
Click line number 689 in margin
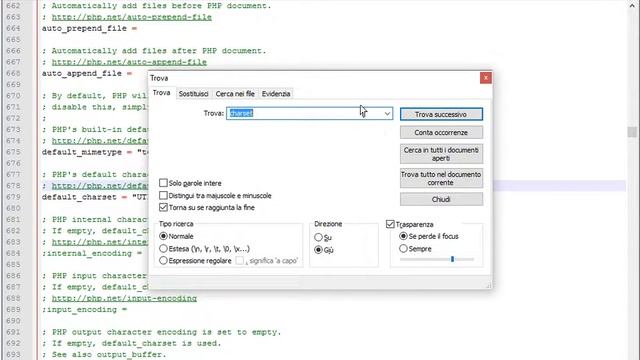click(13, 310)
